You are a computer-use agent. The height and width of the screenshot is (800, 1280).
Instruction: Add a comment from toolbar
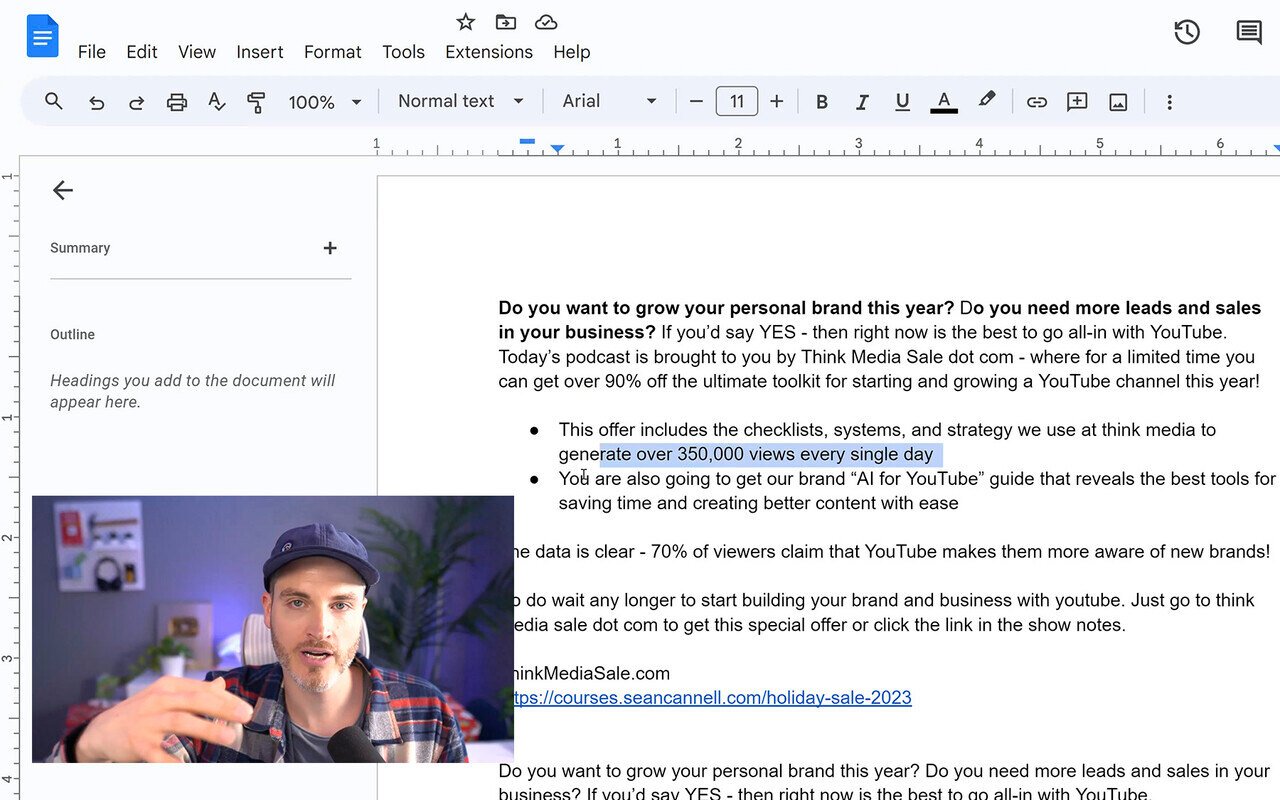[1077, 102]
